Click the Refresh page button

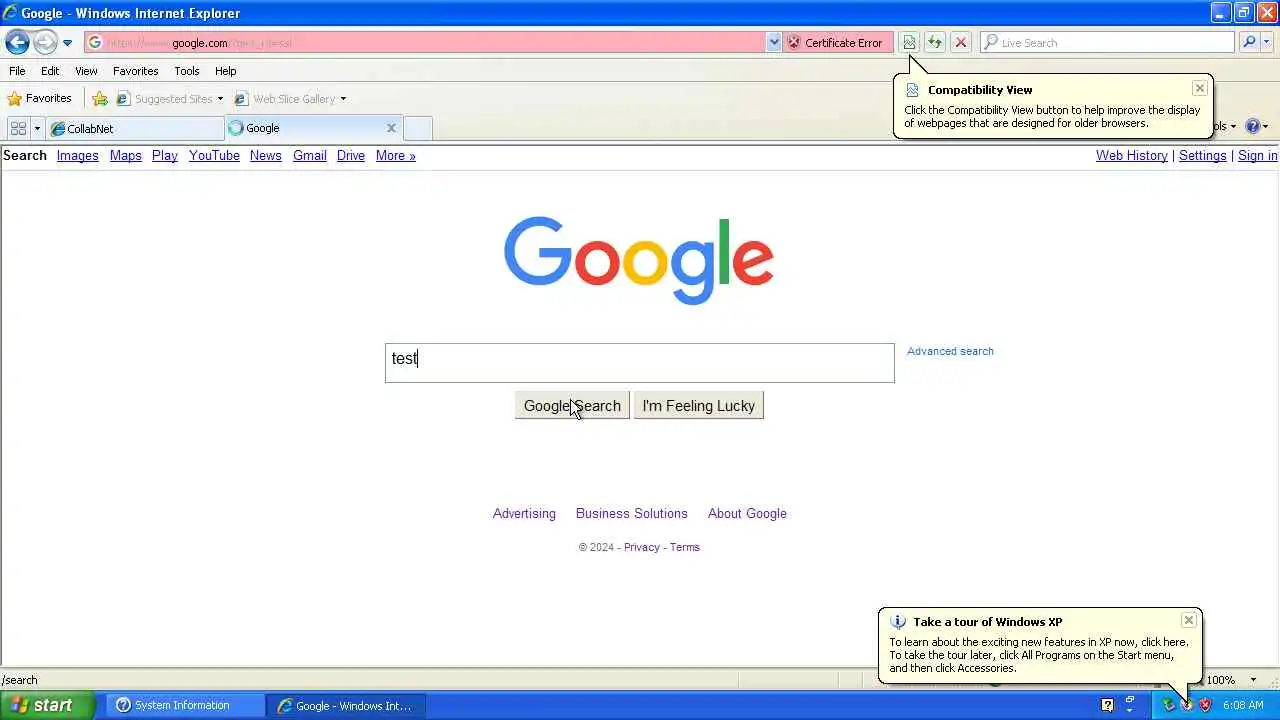click(934, 42)
